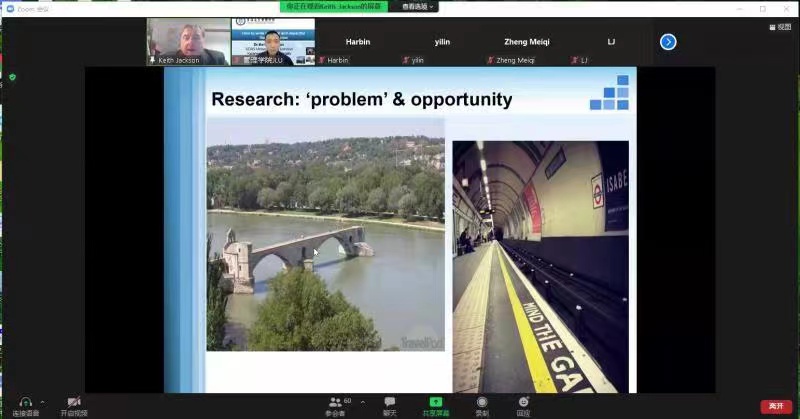The height and width of the screenshot is (419, 800).
Task: Click the green share screen button
Action: (x=436, y=402)
